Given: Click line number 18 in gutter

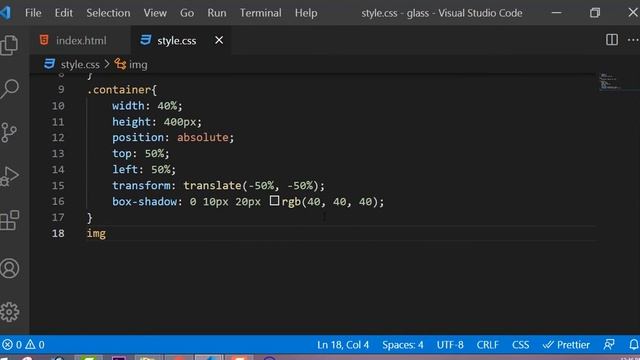Looking at the screenshot, I should 58,233.
